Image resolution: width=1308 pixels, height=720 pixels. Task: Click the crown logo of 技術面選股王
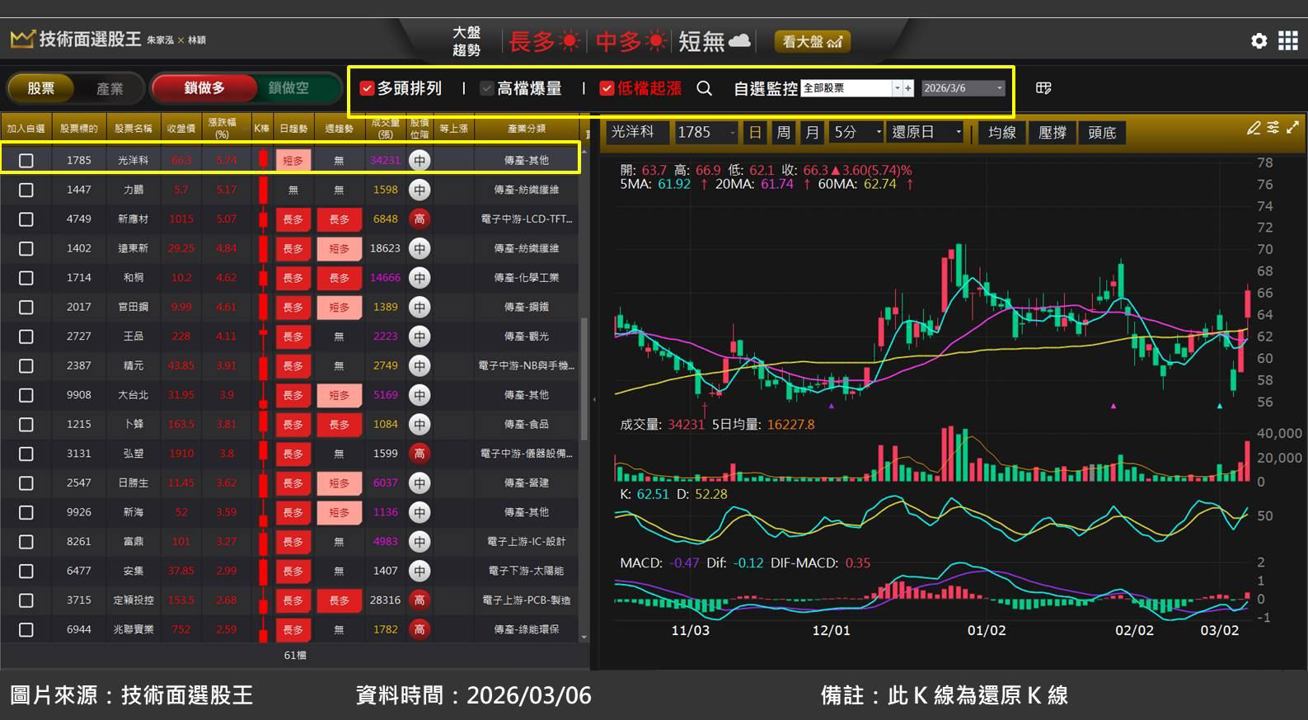22,39
